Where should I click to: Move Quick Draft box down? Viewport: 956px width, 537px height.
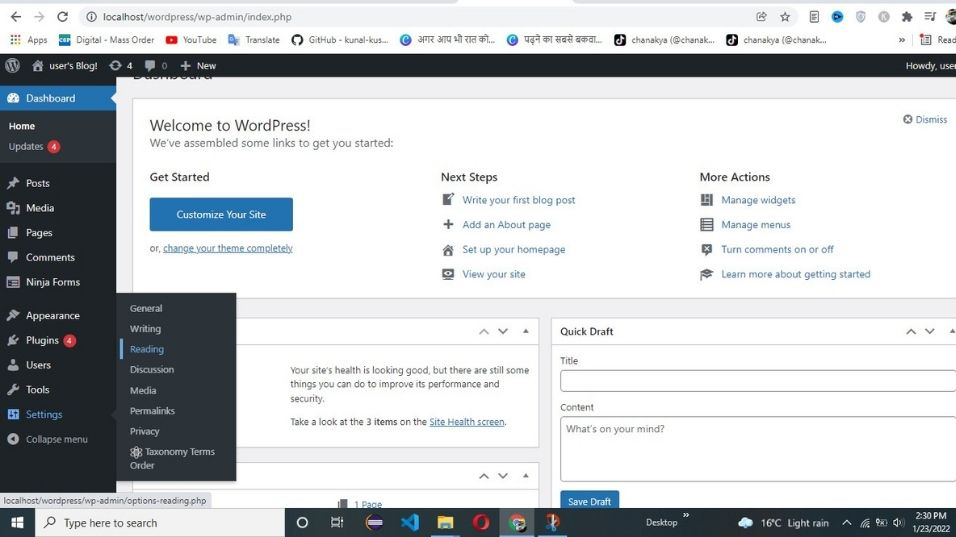pos(929,332)
